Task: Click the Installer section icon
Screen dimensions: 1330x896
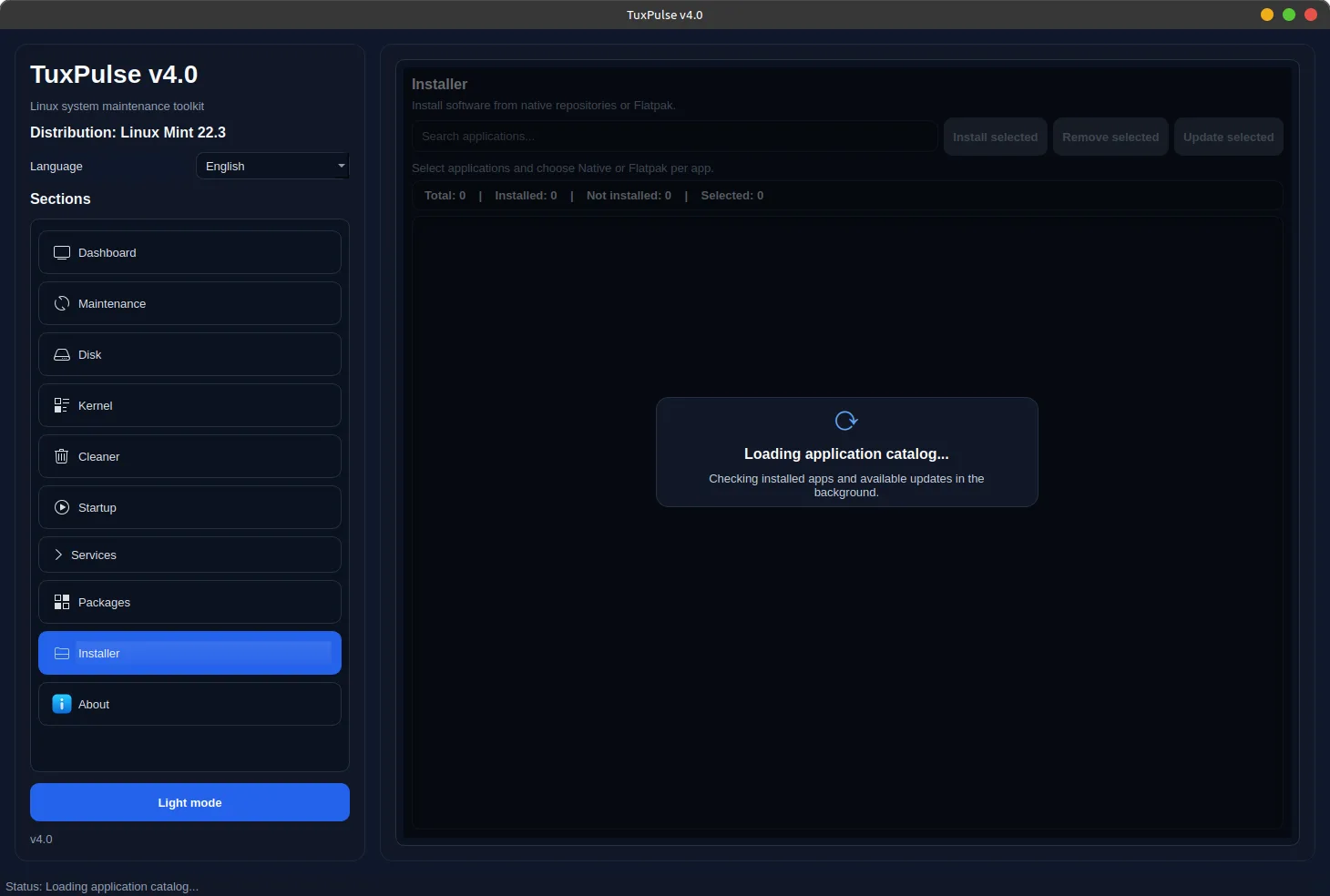Action: tap(62, 654)
